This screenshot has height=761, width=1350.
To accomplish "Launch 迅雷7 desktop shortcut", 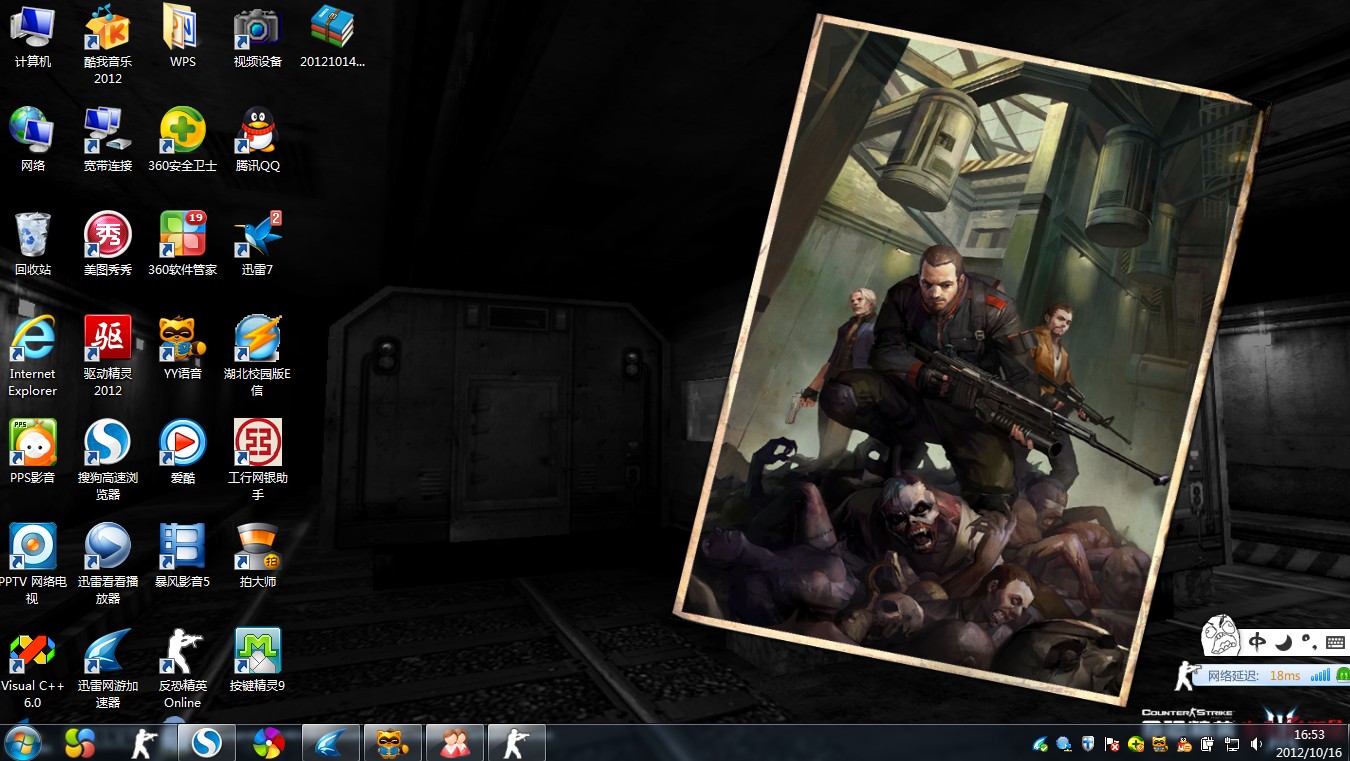I will (x=258, y=244).
